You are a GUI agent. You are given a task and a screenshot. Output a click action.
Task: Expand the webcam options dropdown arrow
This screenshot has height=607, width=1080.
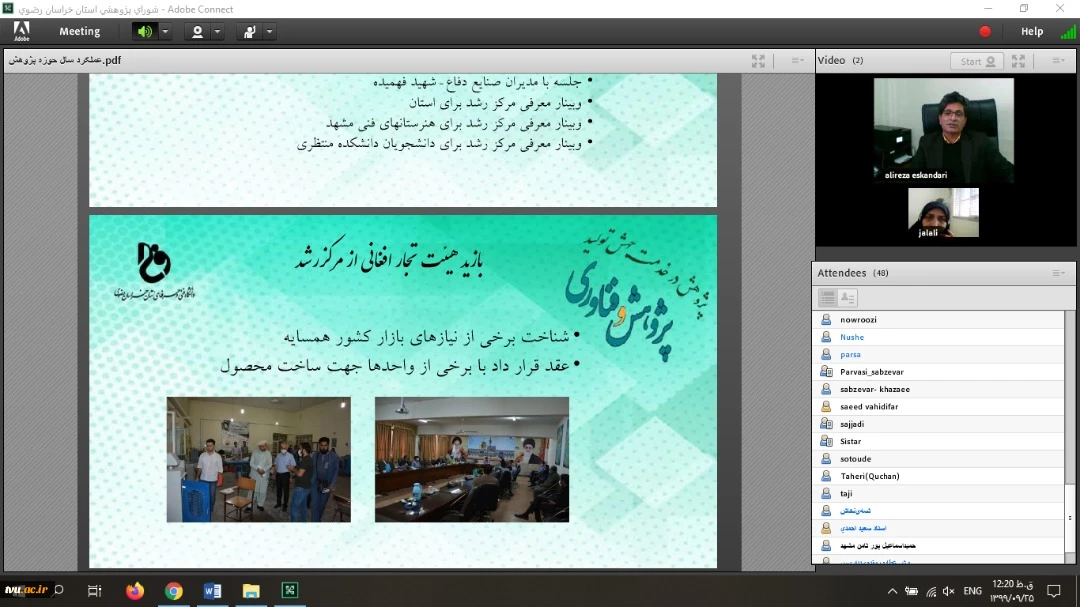217,32
